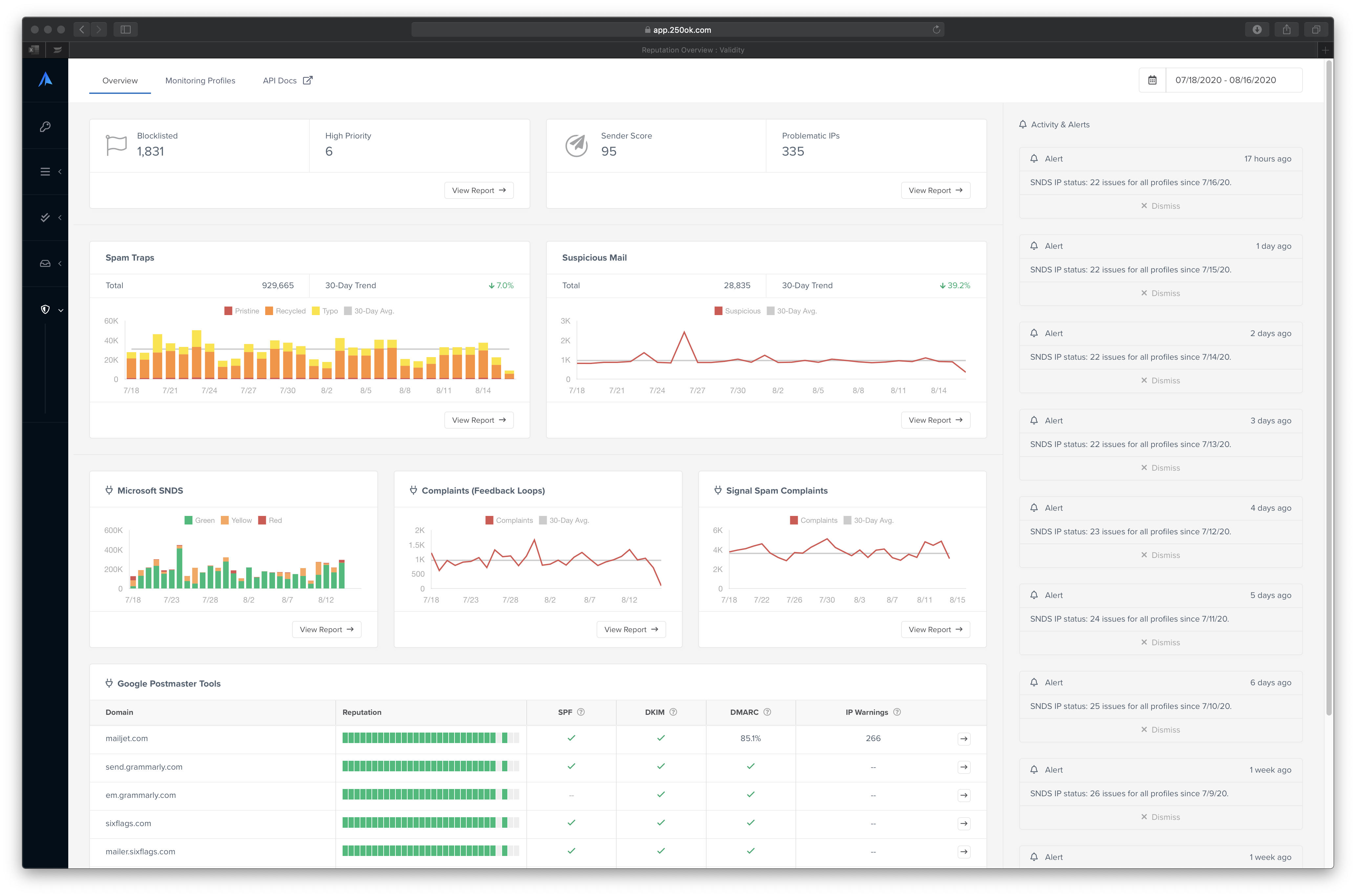Switch to Monitoring Profiles tab
1356x896 pixels.
pos(200,80)
